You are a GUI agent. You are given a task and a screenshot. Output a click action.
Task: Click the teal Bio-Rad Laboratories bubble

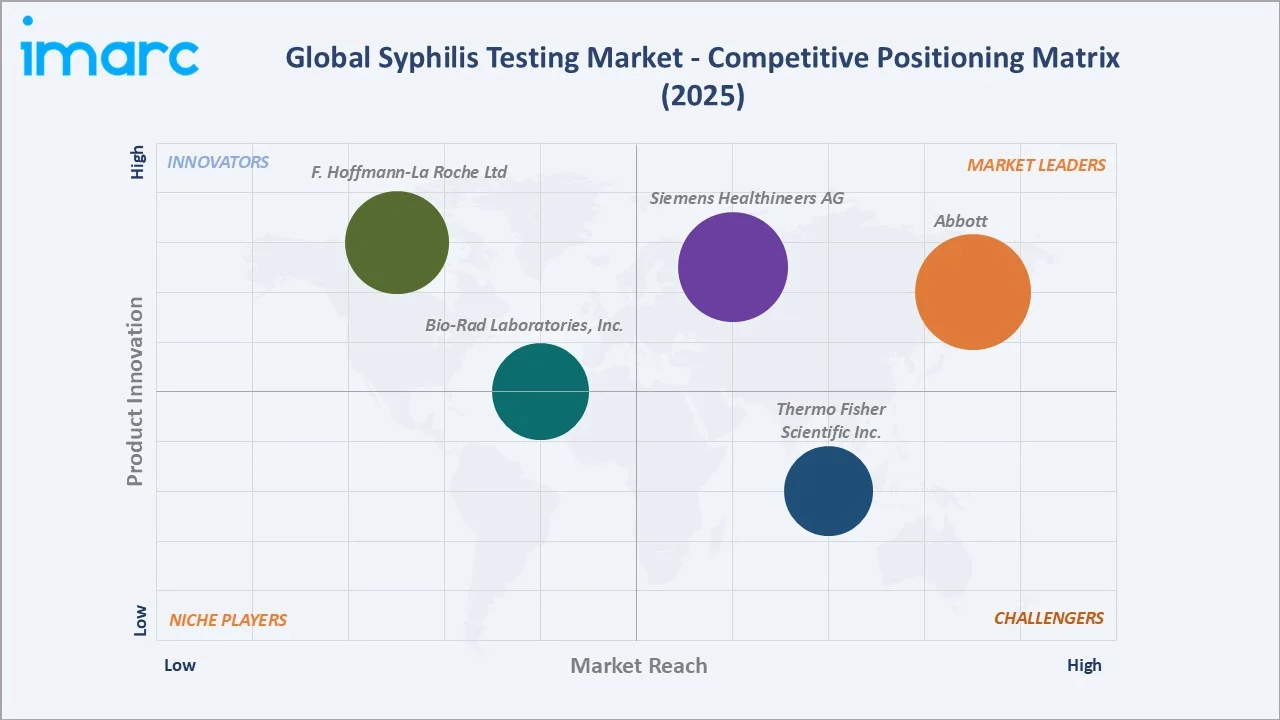point(541,391)
